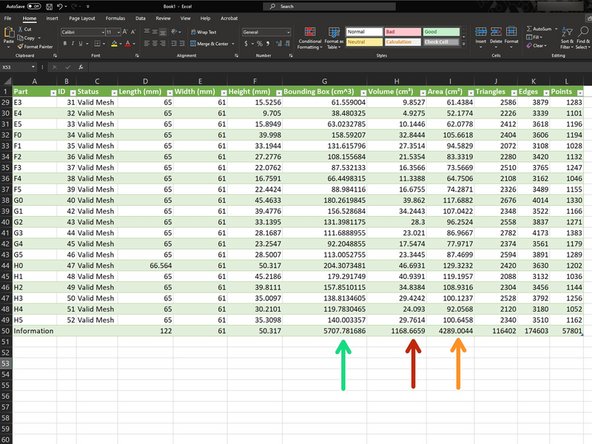The height and width of the screenshot is (444, 592).
Task: Open Conditional Formatting menu
Action: click(x=310, y=38)
